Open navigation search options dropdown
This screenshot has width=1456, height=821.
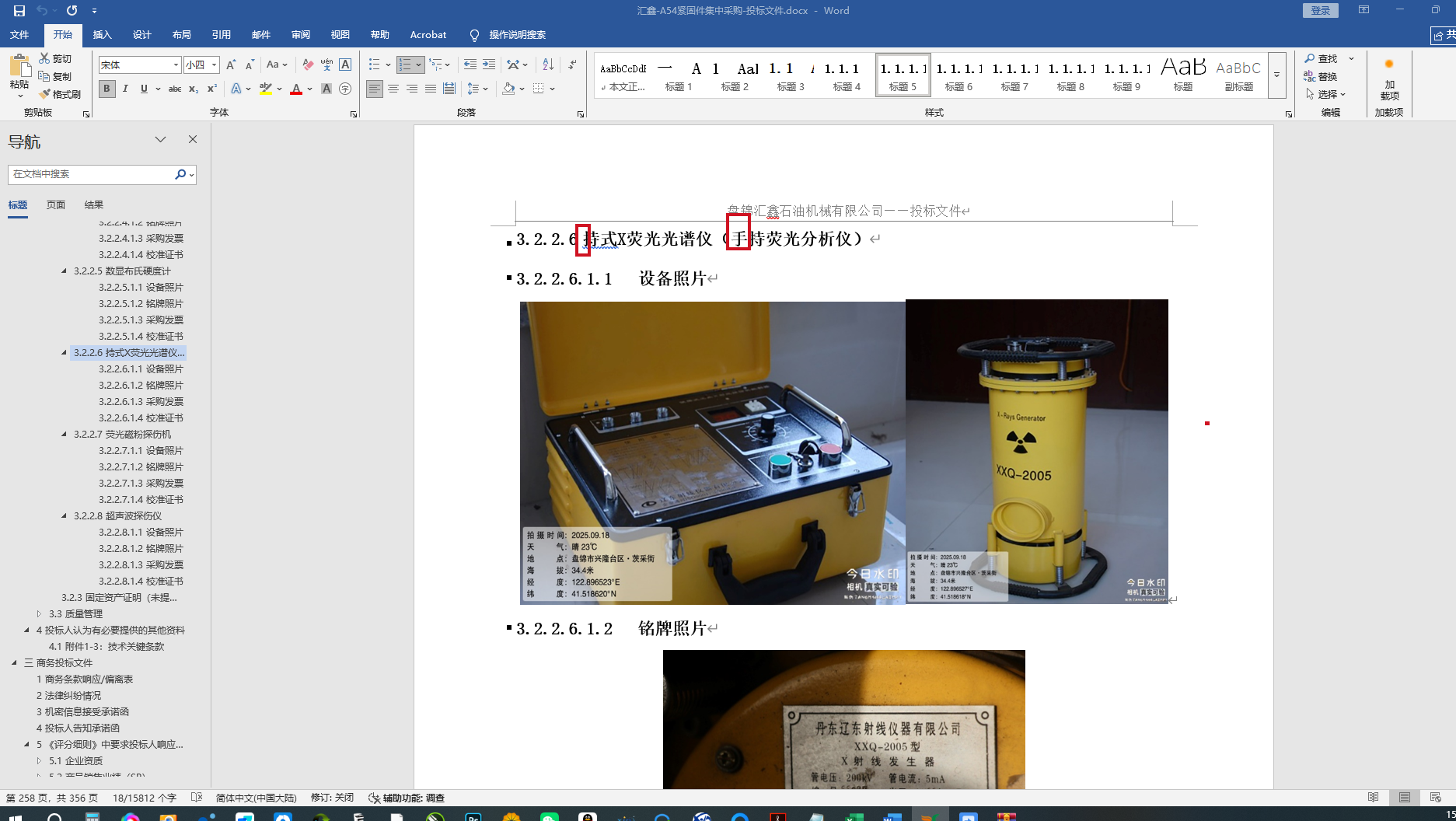click(191, 175)
